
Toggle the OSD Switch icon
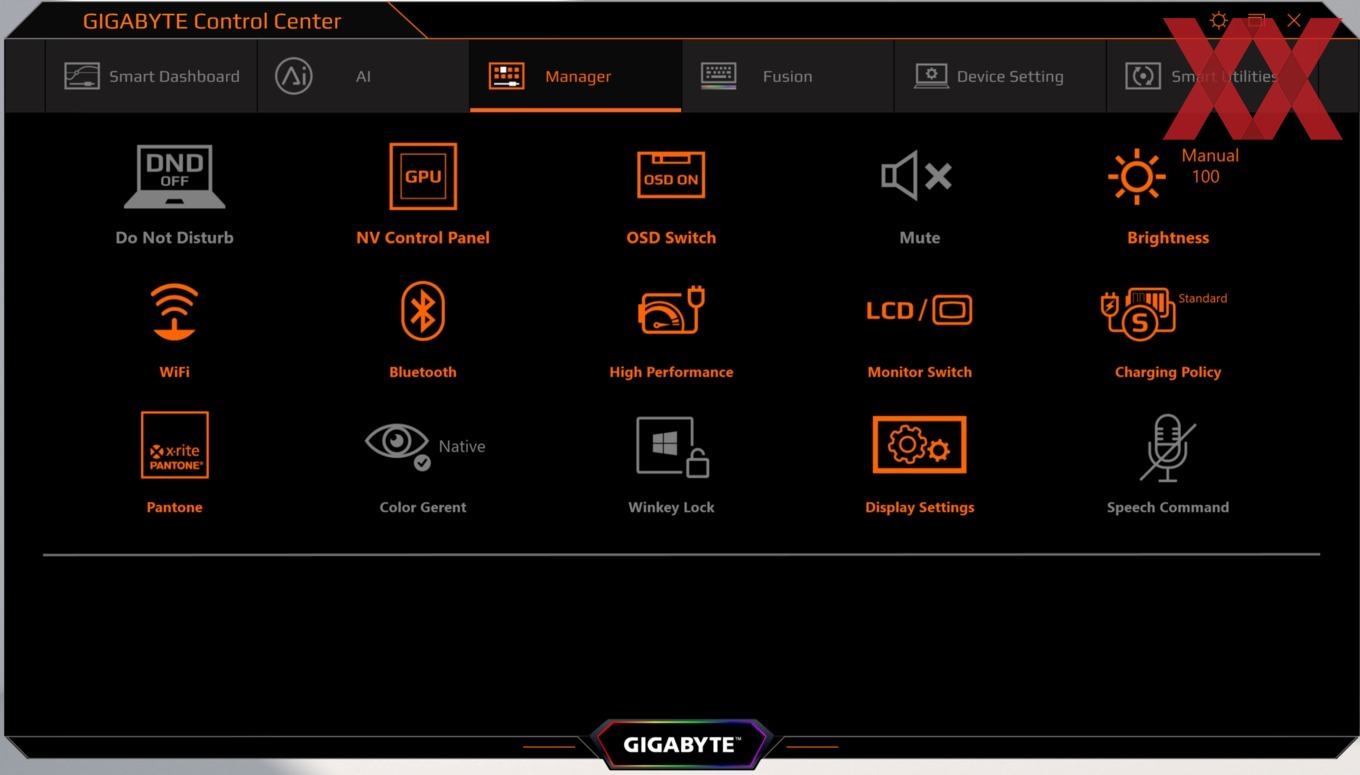click(671, 176)
